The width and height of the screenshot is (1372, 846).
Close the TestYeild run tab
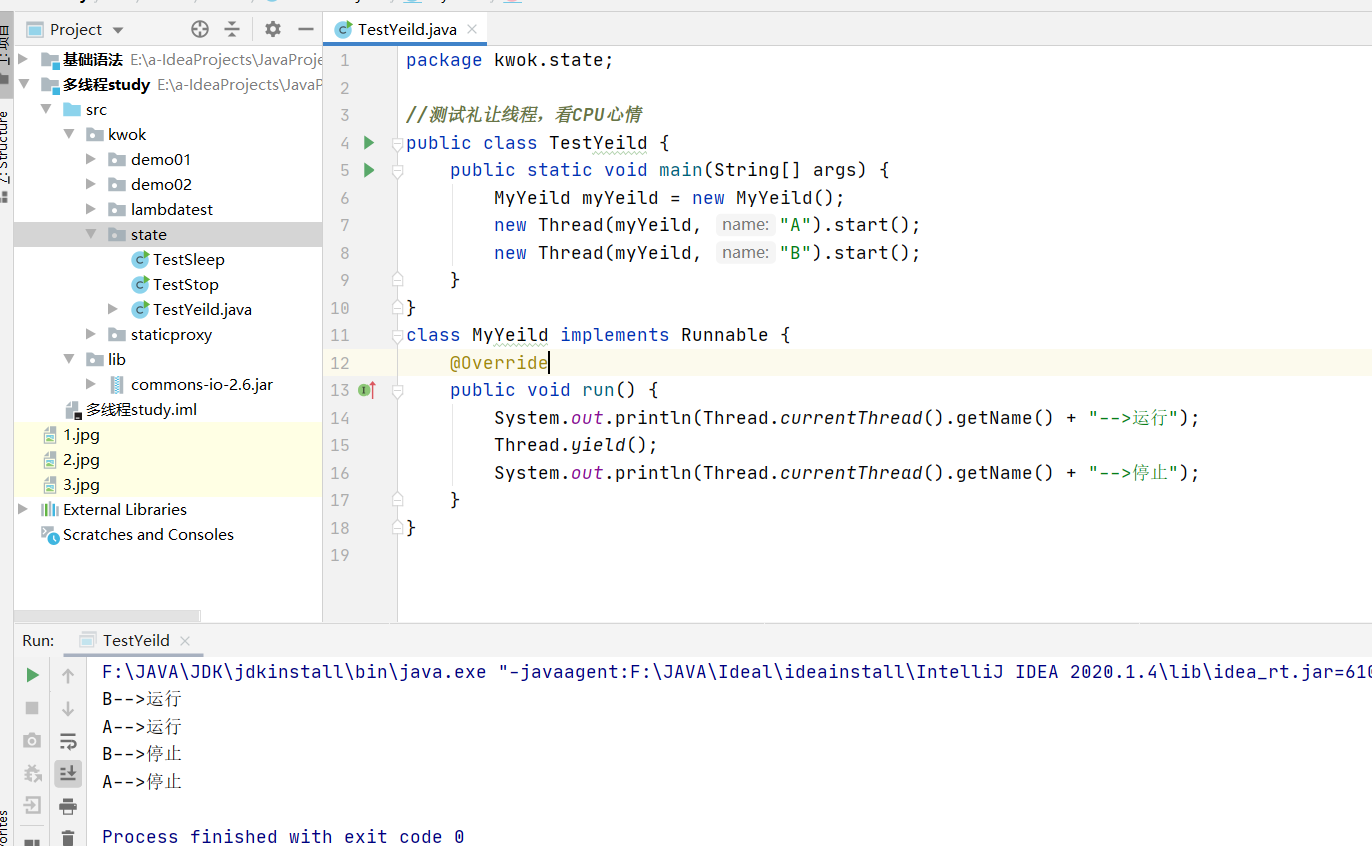(186, 641)
